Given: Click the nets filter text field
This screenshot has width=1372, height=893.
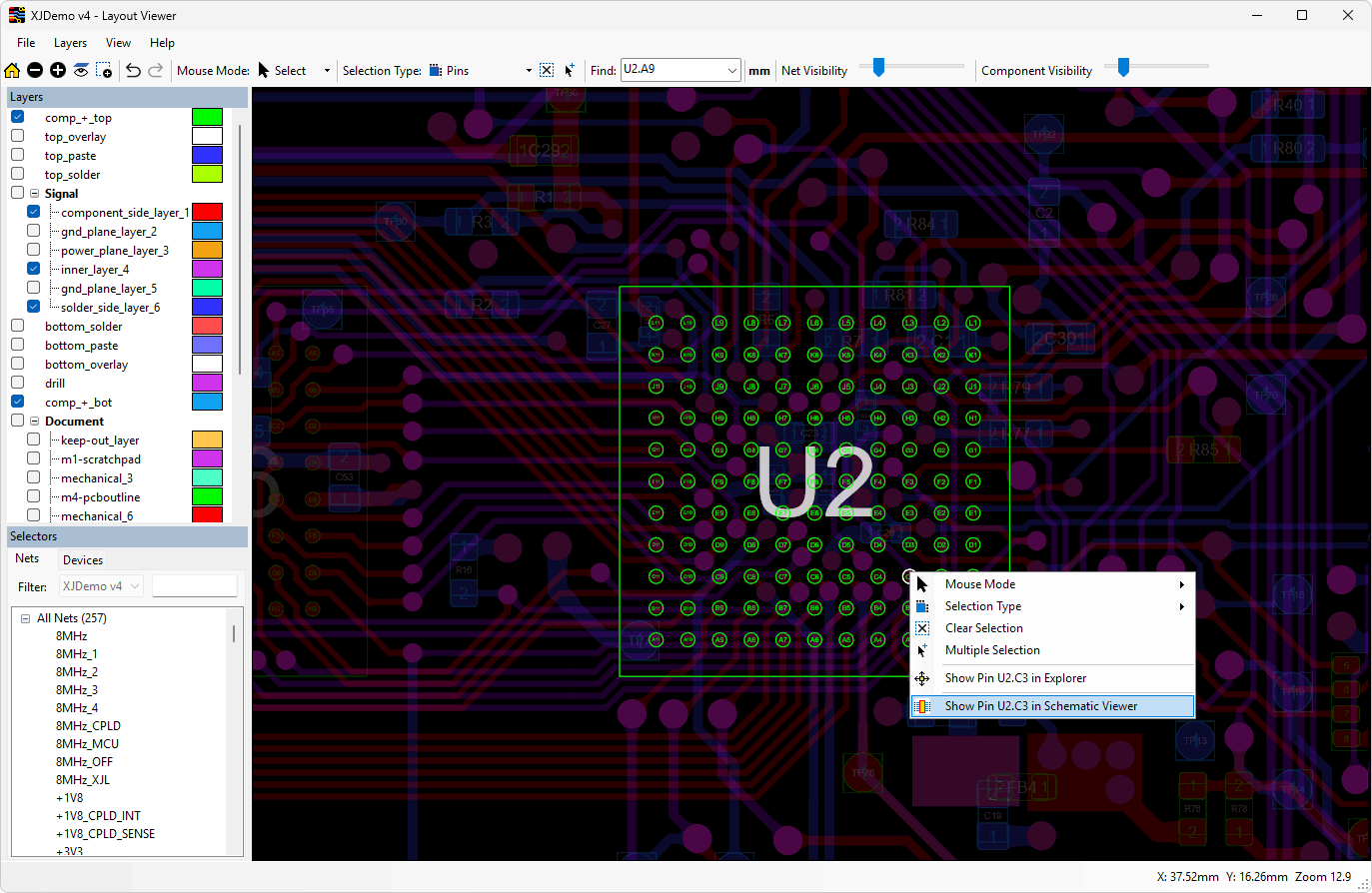Looking at the screenshot, I should (194, 586).
